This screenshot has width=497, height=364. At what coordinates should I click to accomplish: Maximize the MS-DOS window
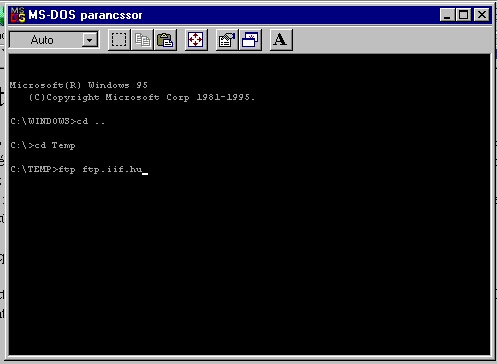[x=464, y=15]
